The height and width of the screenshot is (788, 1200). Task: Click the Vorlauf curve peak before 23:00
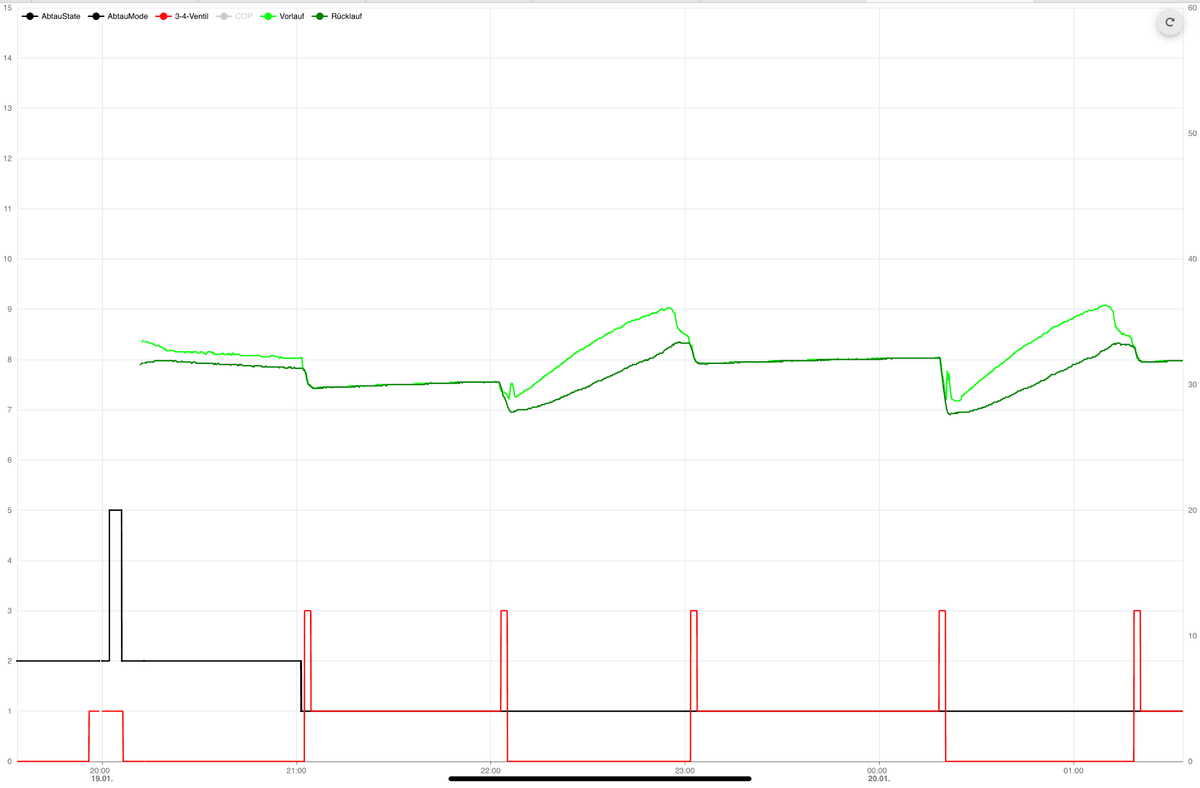pyautogui.click(x=667, y=308)
